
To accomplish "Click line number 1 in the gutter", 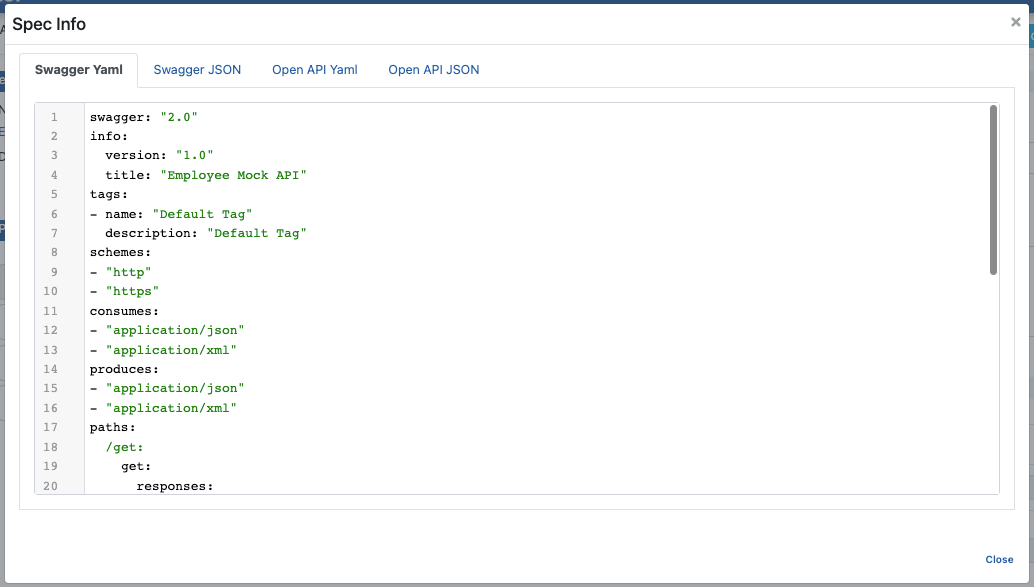I will 54,117.
